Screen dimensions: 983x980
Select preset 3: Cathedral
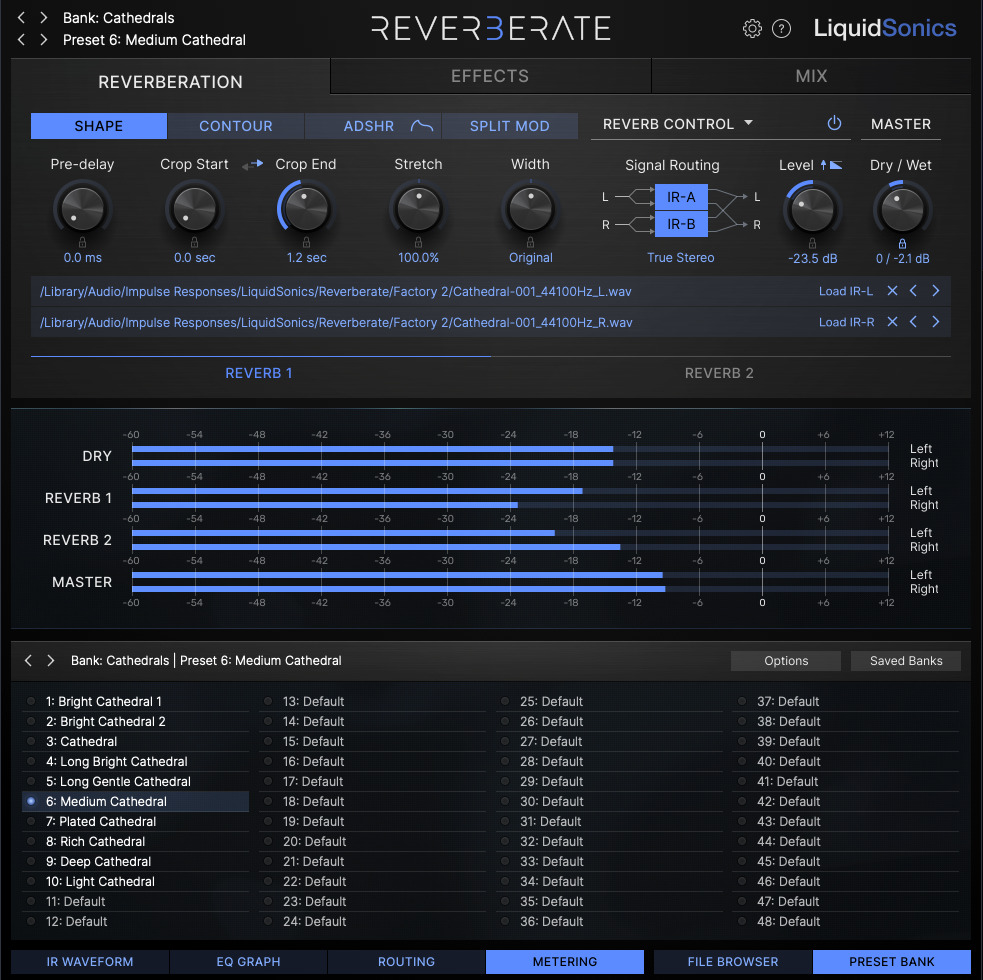click(x=135, y=741)
